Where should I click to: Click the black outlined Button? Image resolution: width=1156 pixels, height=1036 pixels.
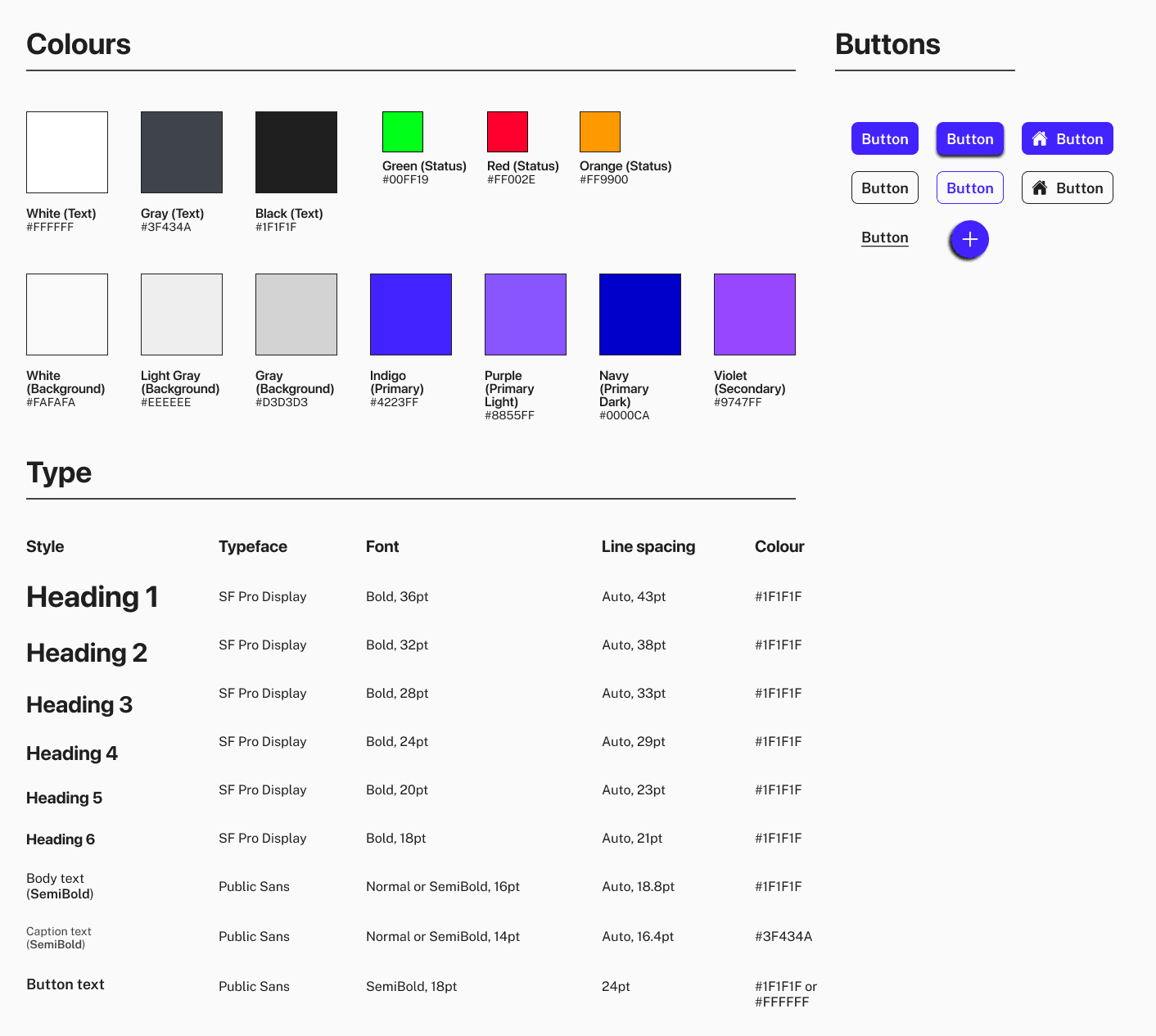[x=884, y=188]
